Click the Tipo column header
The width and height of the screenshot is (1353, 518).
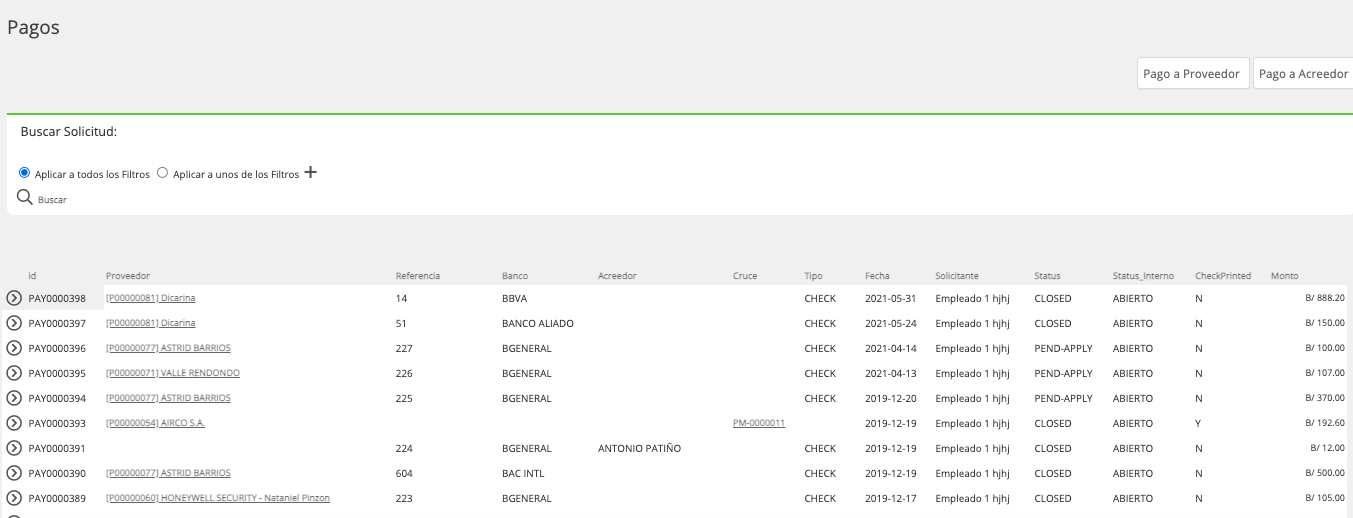(x=814, y=276)
